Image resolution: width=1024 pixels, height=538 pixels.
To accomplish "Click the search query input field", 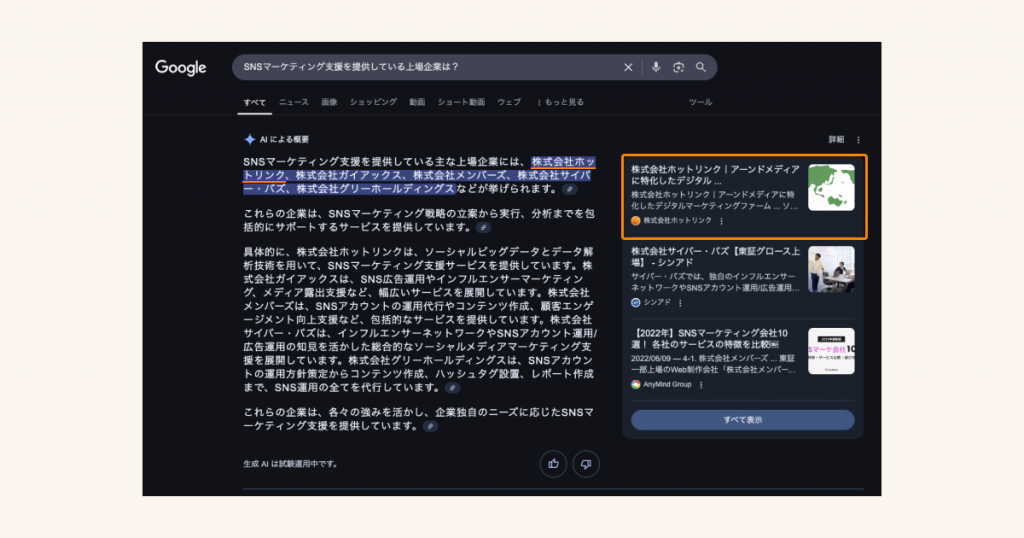I will [428, 67].
